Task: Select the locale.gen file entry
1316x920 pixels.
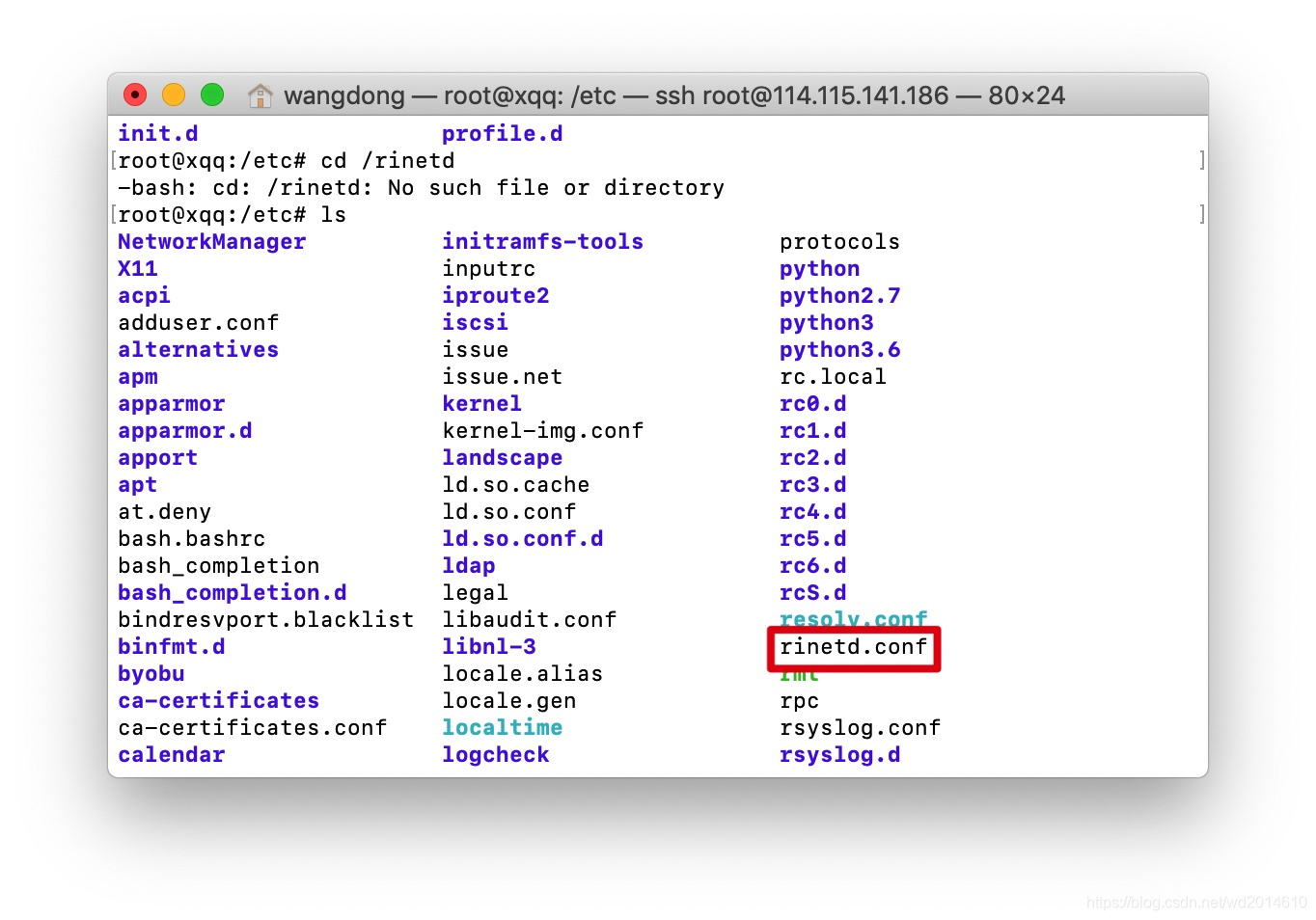Action: click(x=509, y=701)
